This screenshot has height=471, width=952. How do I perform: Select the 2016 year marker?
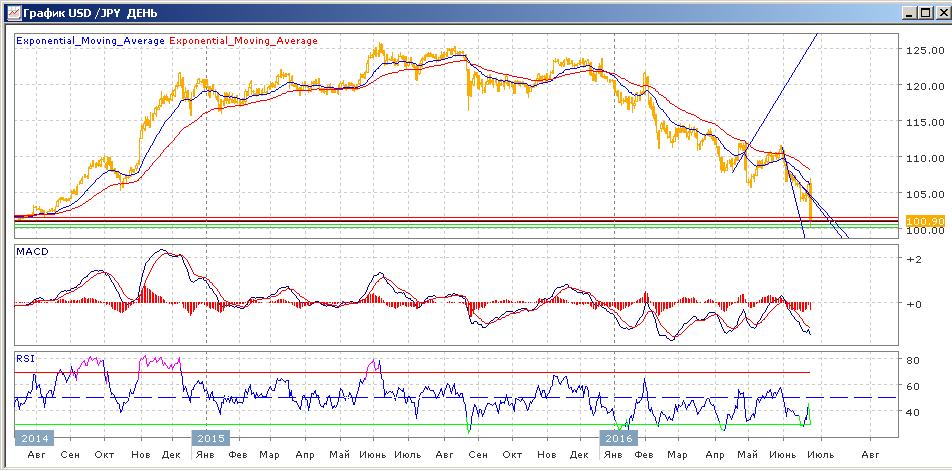[x=619, y=438]
